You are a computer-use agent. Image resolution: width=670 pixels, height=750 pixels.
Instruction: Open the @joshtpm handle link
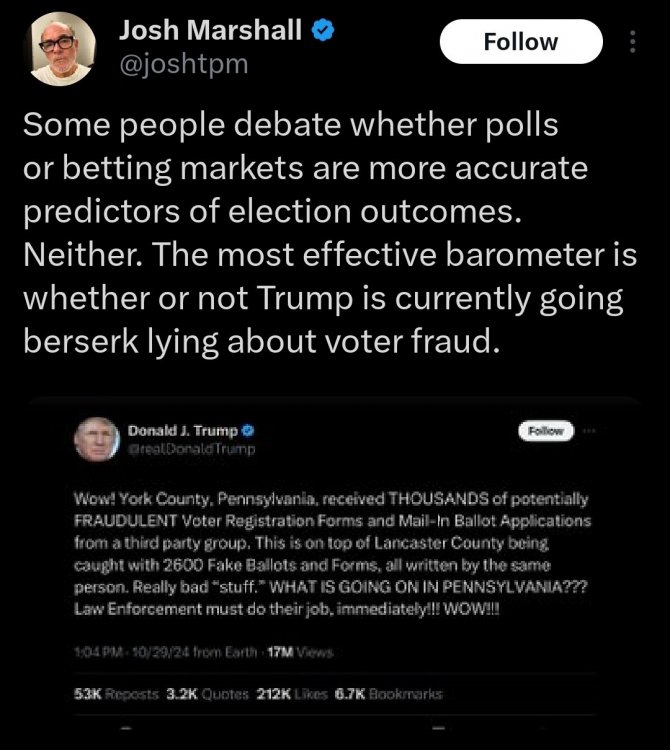[x=183, y=64]
